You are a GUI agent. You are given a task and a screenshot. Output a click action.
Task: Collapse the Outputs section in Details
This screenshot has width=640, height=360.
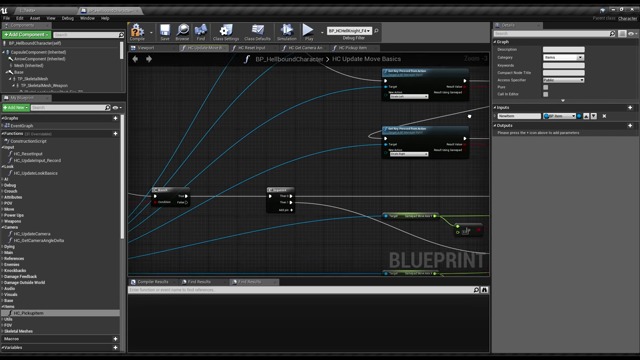[x=495, y=126]
